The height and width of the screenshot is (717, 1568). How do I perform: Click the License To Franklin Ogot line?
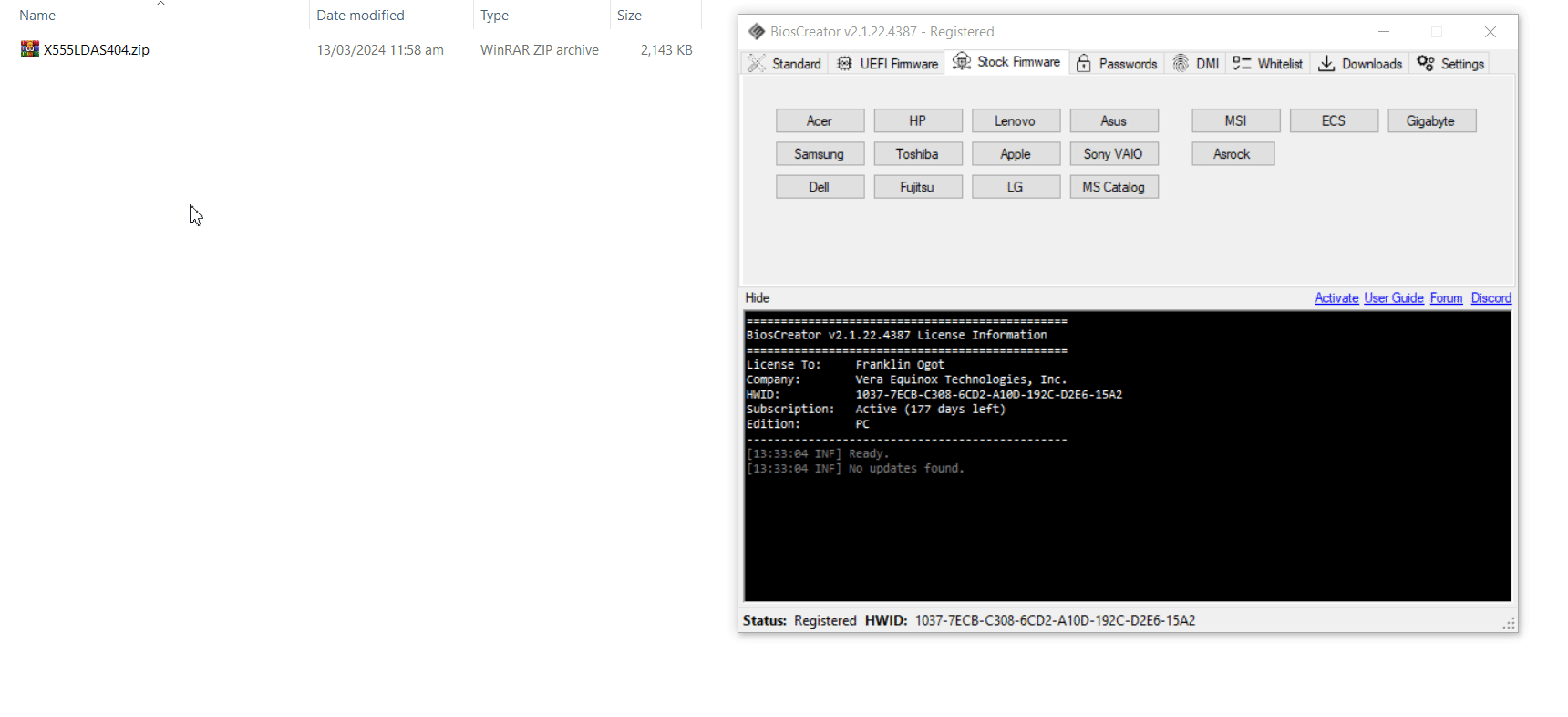point(845,364)
